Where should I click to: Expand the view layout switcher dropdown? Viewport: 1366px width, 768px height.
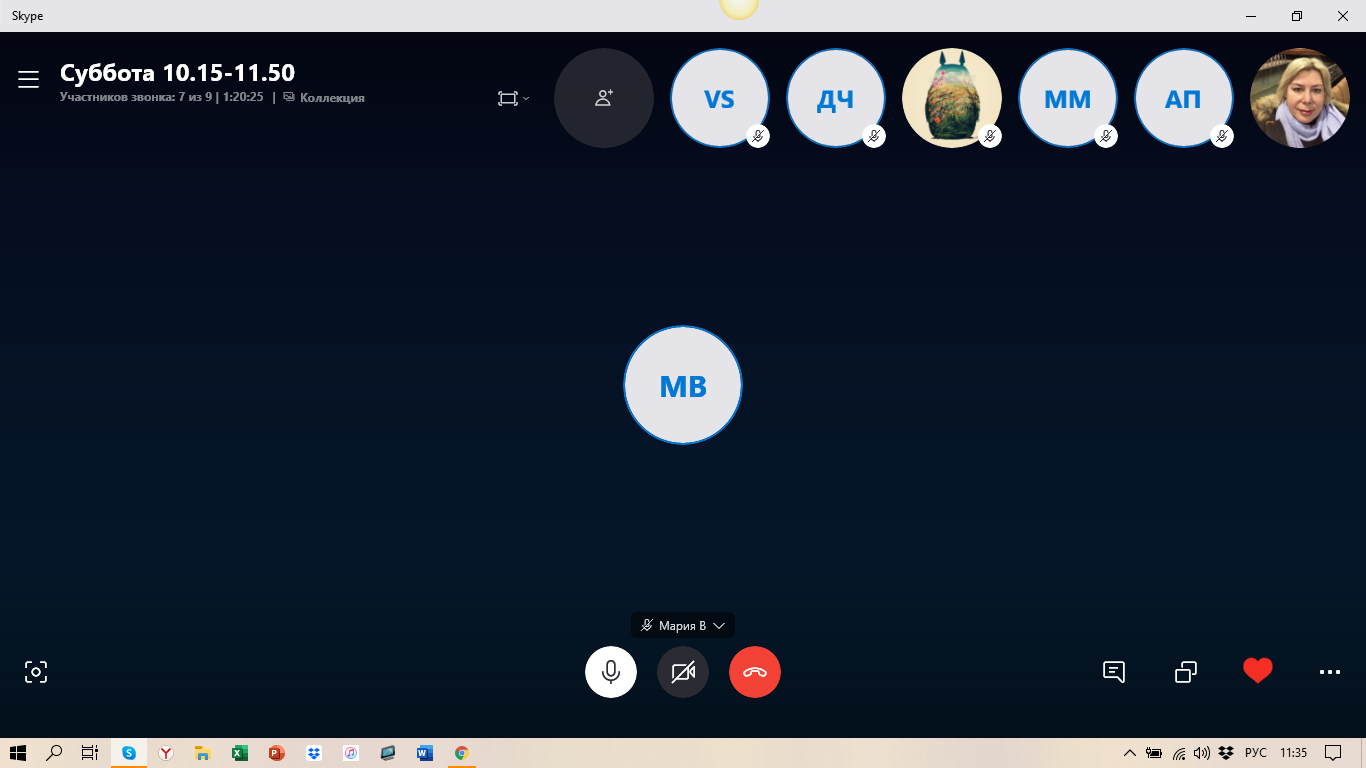(x=513, y=98)
